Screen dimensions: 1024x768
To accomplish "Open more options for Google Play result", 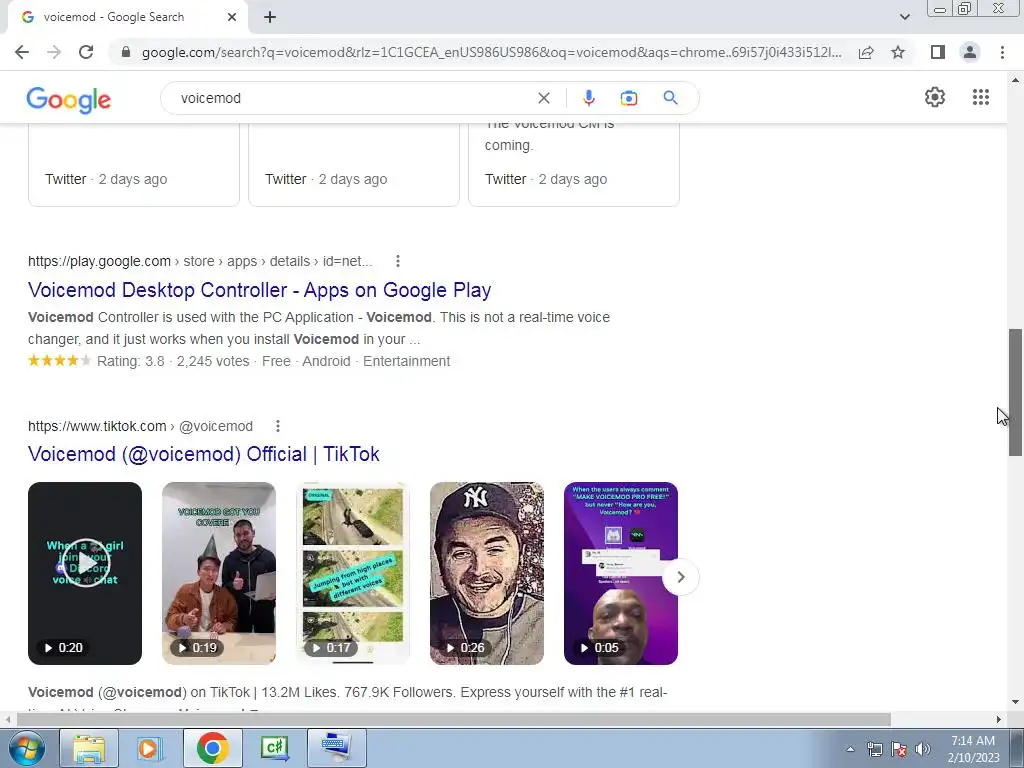I will pyautogui.click(x=398, y=261).
